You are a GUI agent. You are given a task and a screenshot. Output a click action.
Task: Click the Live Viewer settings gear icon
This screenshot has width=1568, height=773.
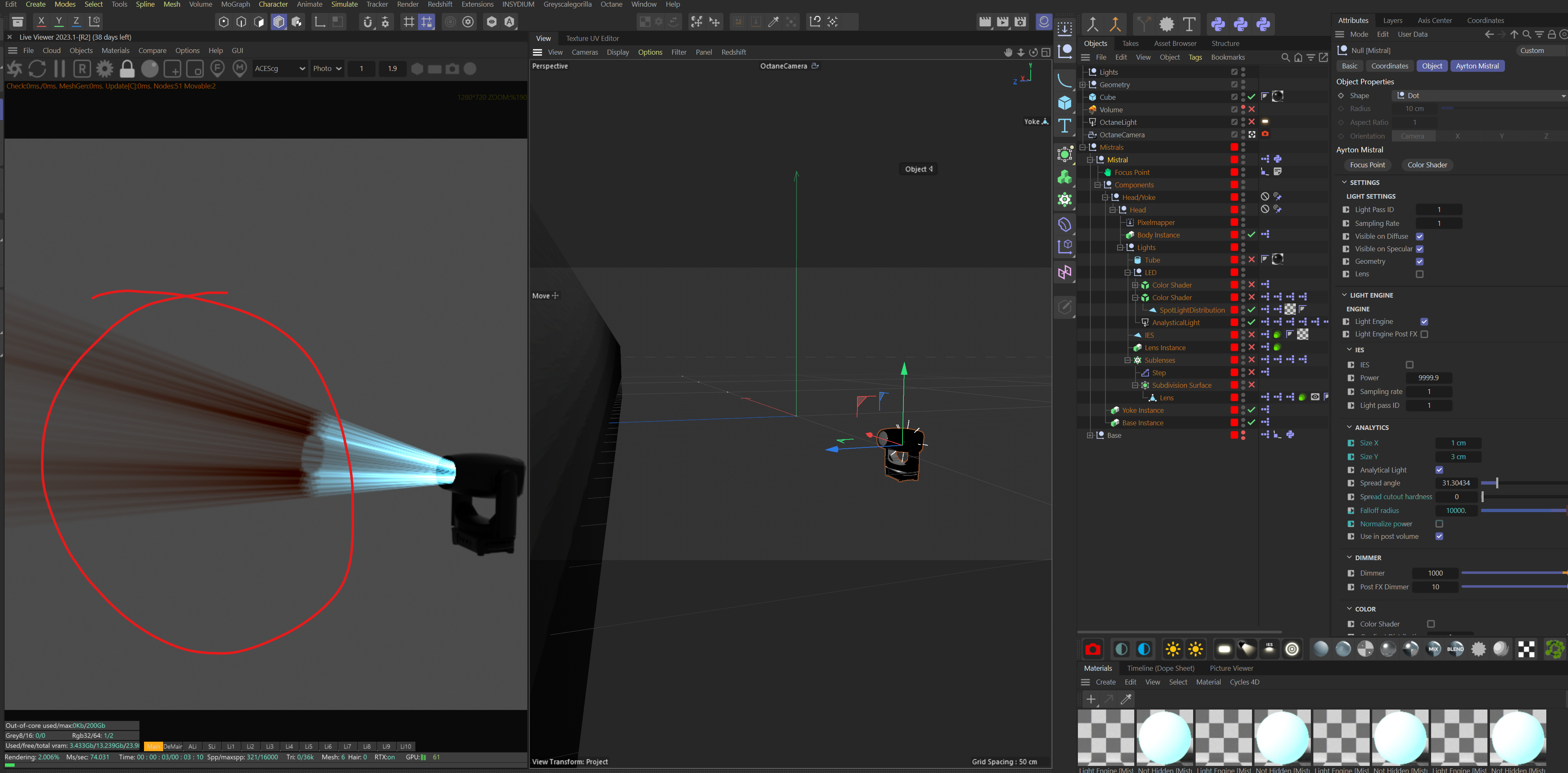[105, 69]
